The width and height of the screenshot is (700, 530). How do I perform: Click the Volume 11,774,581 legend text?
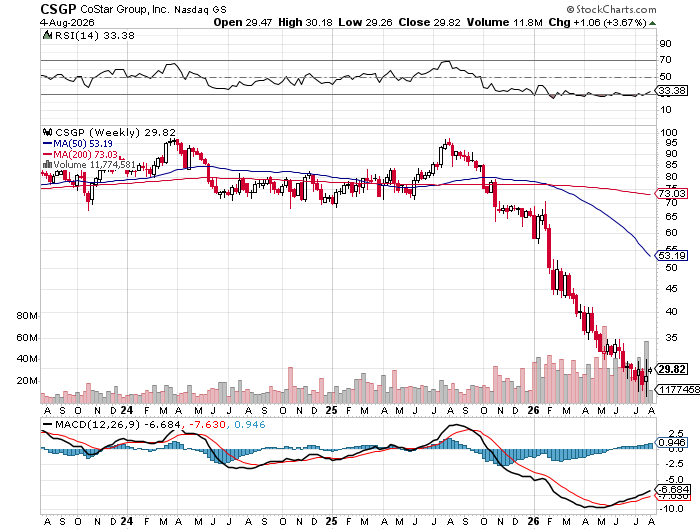click(x=94, y=165)
